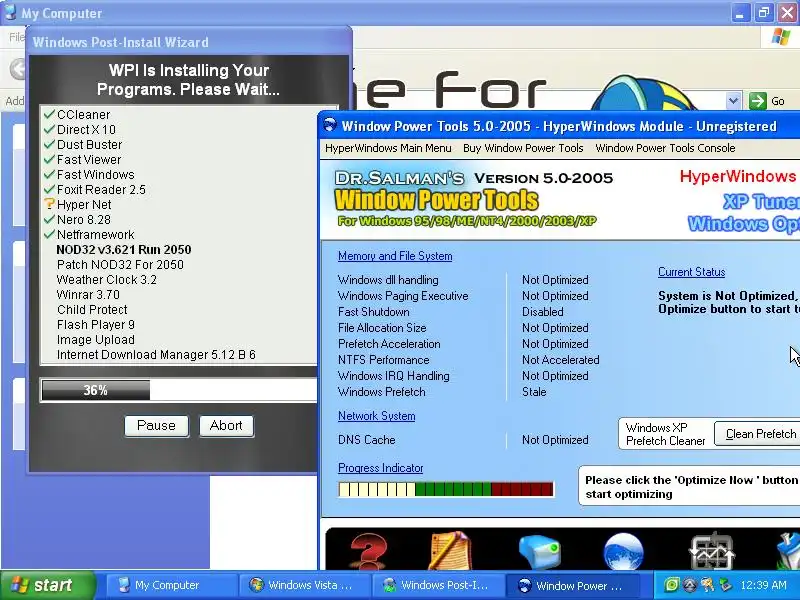The height and width of the screenshot is (600, 800).
Task: Open the File menu in My Computer
Action: (x=16, y=37)
